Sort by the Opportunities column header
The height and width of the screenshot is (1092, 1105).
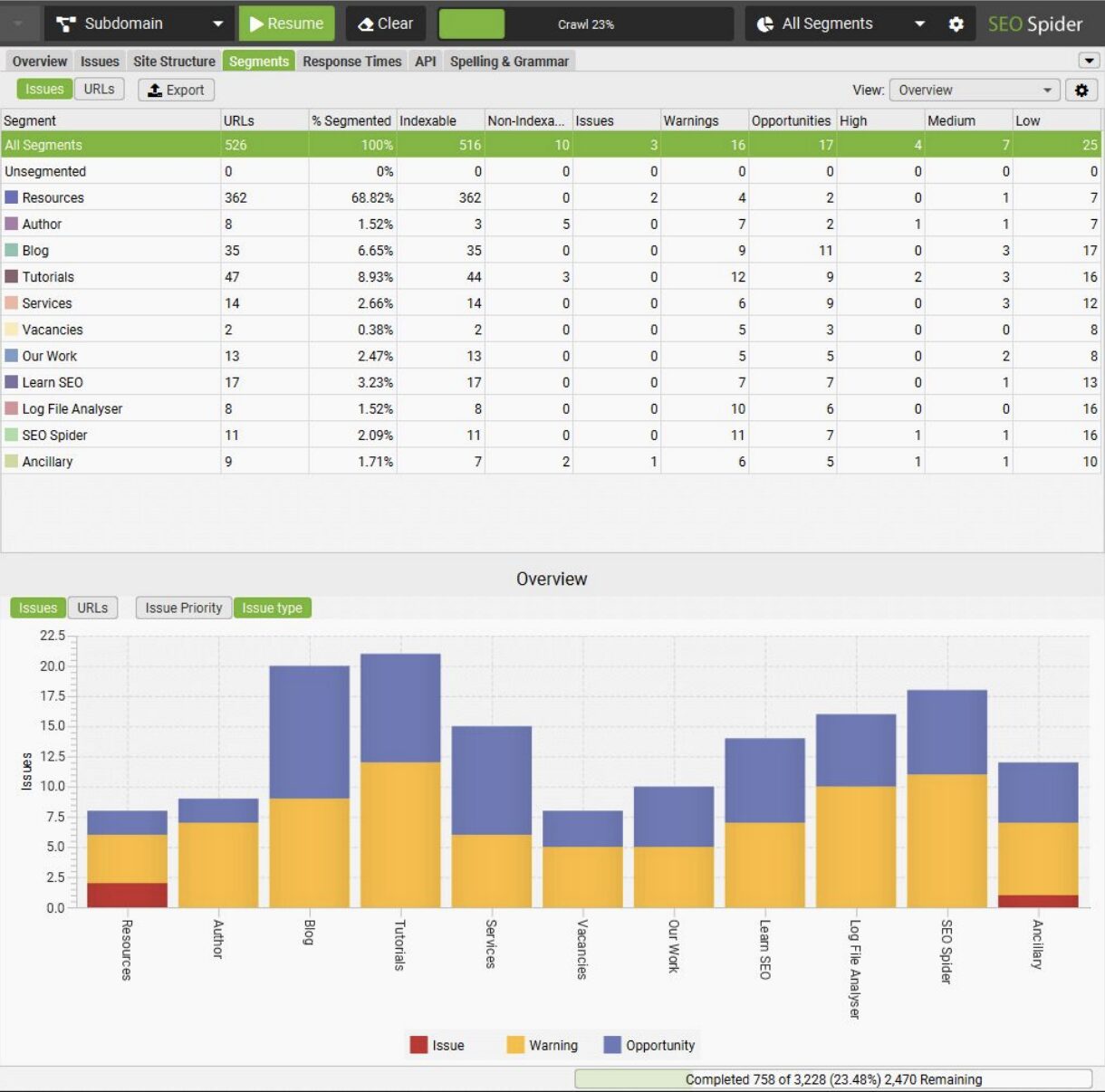point(792,120)
